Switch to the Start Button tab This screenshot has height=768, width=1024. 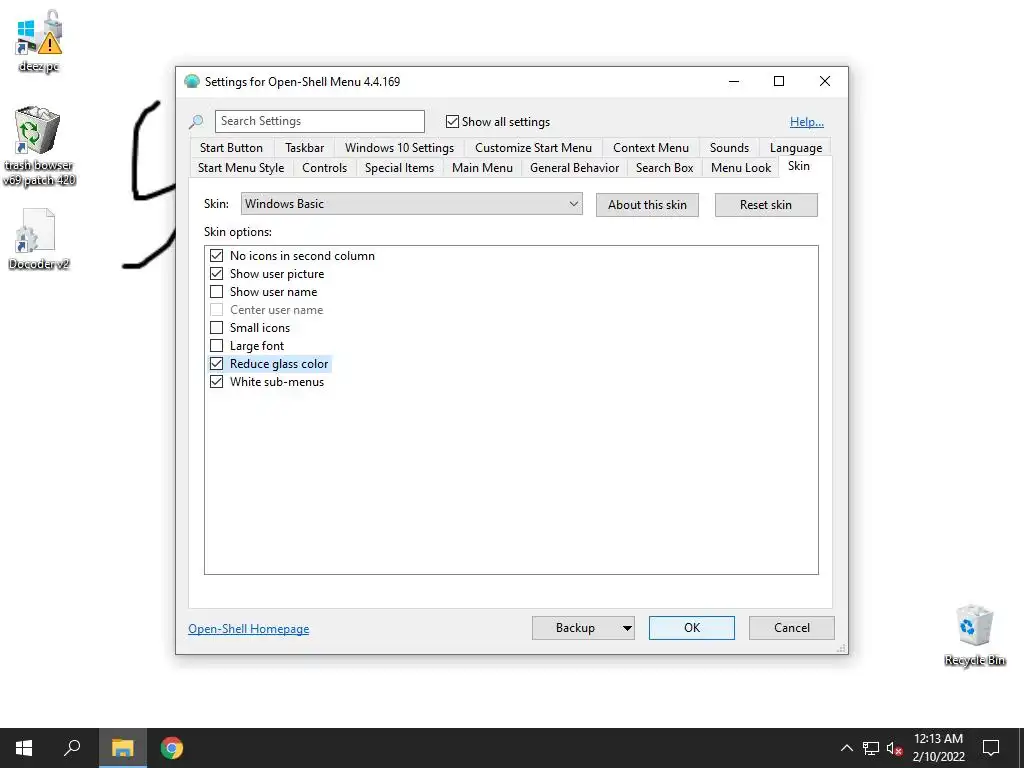click(x=231, y=148)
